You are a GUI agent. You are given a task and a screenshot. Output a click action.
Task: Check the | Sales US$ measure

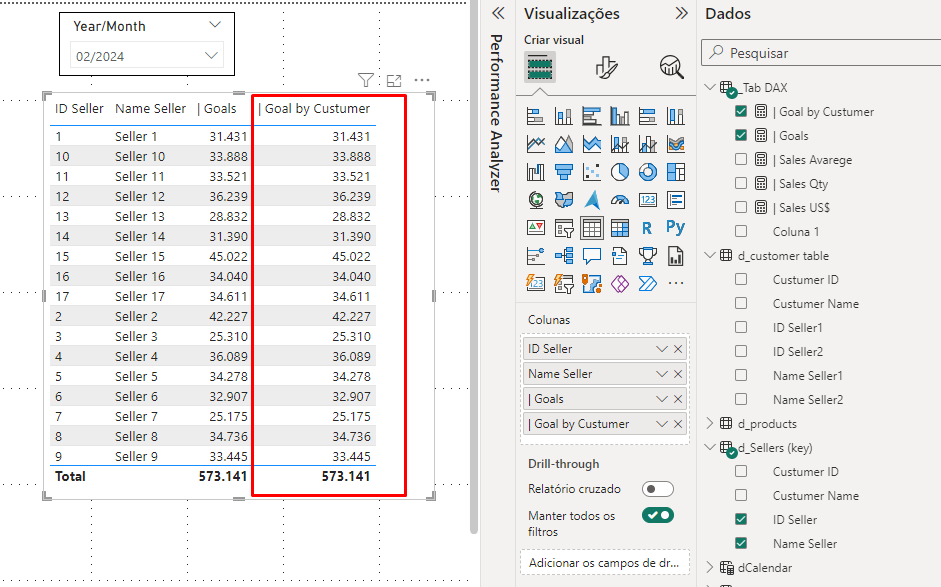741,207
